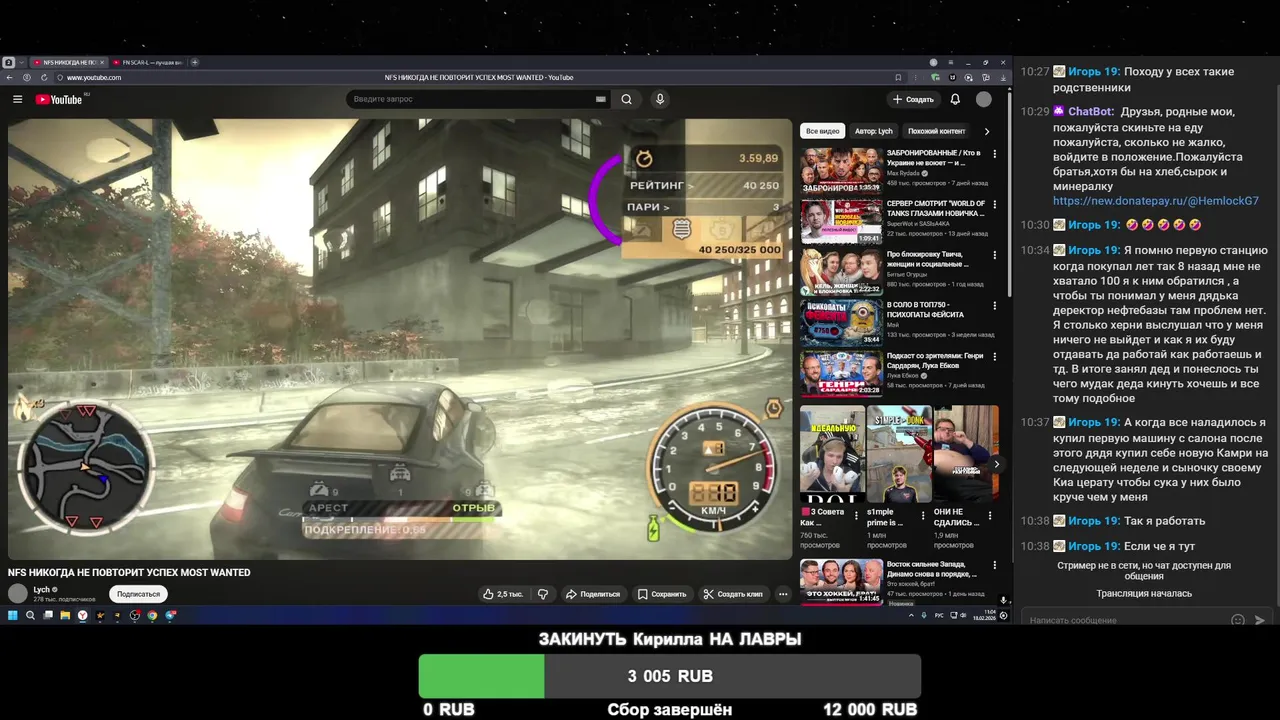Select the Похожий контент filter chip
This screenshot has height=720, width=1280.
click(x=936, y=131)
